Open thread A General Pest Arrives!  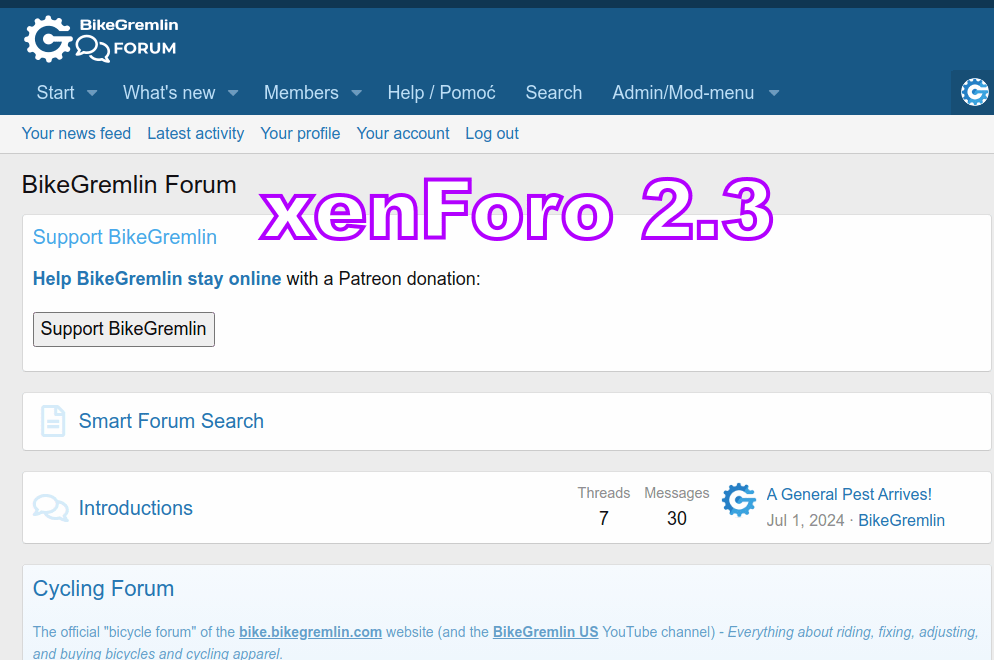point(849,494)
